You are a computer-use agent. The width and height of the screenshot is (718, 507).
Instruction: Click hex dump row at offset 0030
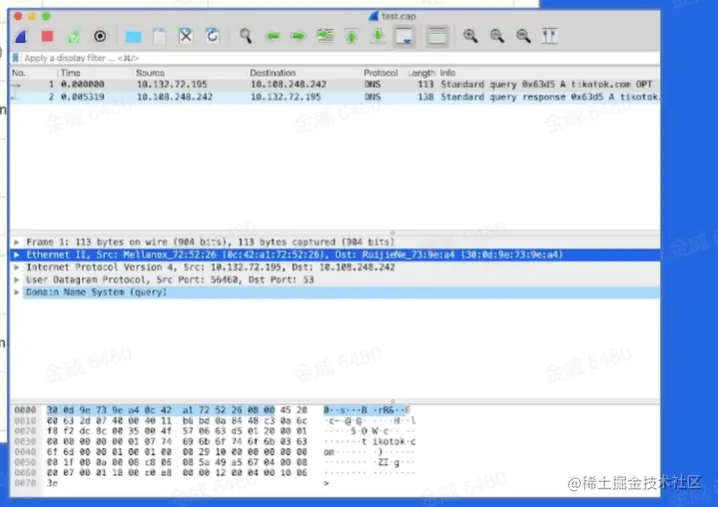[177, 442]
